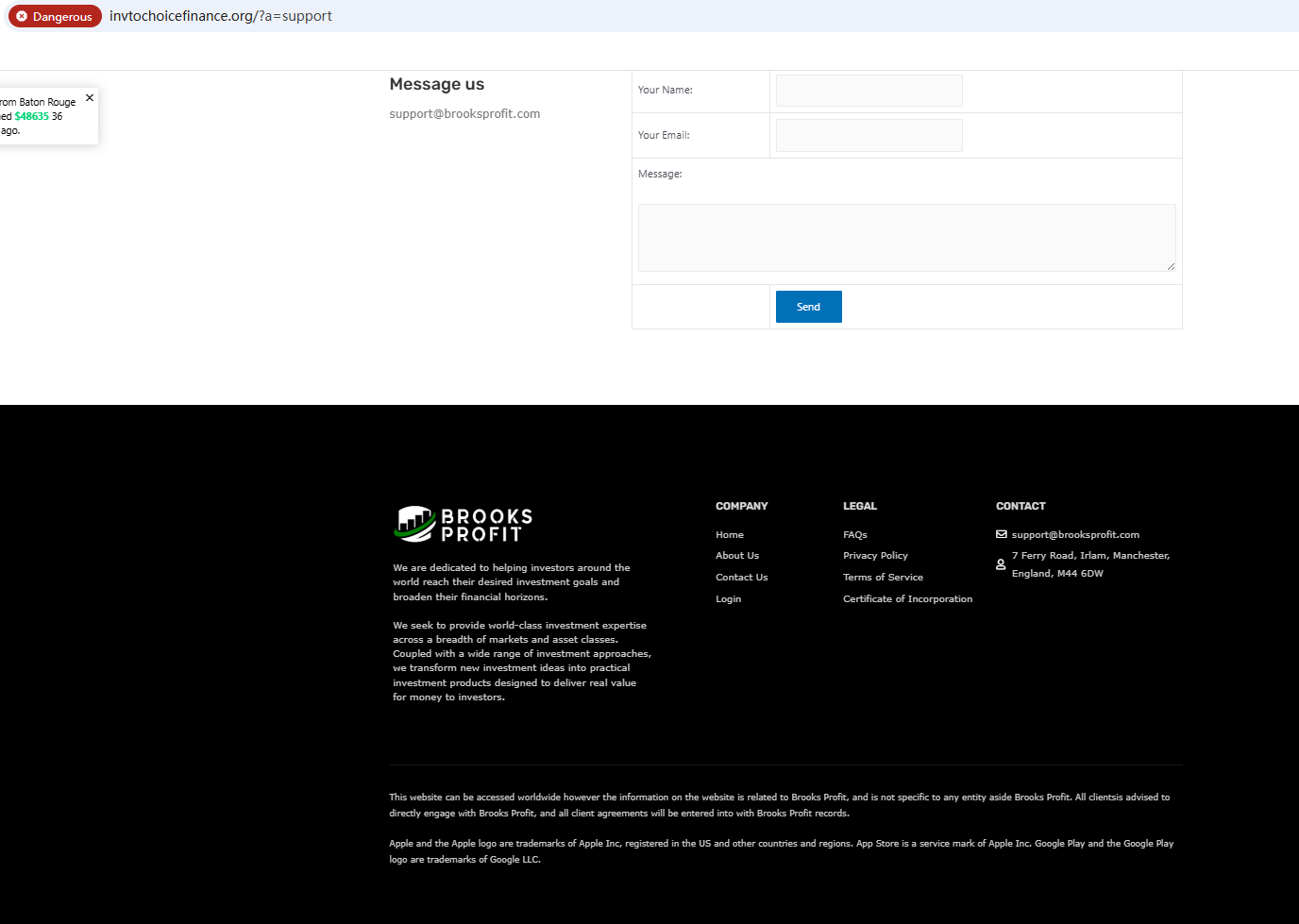The height and width of the screenshot is (924, 1299).
Task: Close the Baton Rouge notification popup
Action: tap(90, 98)
